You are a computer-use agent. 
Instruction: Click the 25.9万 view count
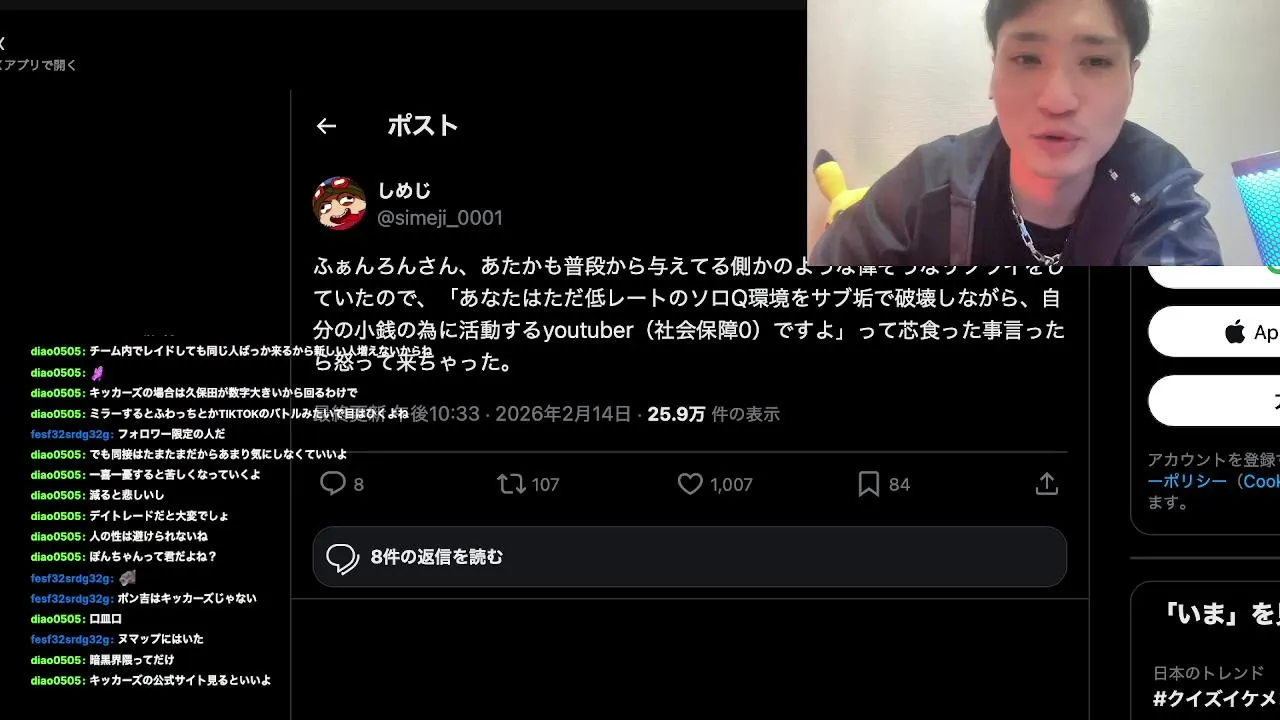[676, 414]
